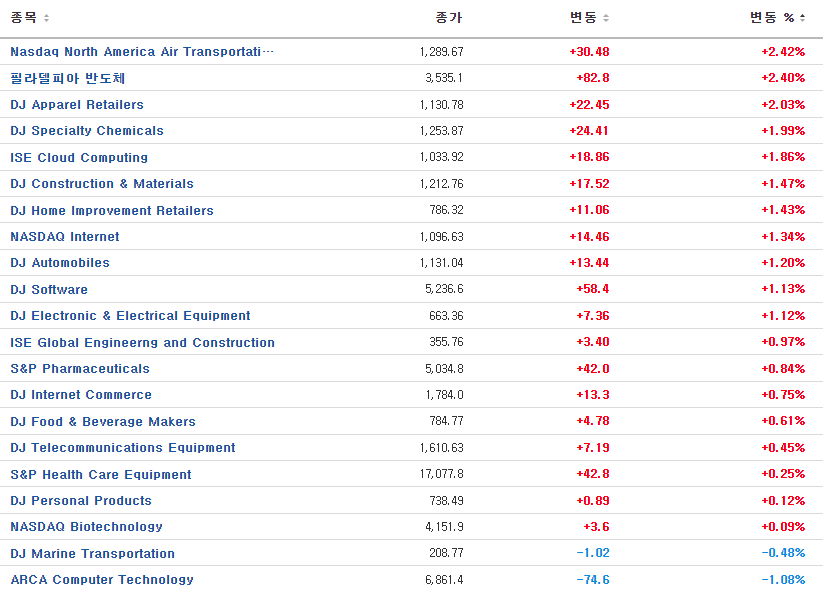
Task: Select percent change +0.75%
Action: click(x=783, y=395)
